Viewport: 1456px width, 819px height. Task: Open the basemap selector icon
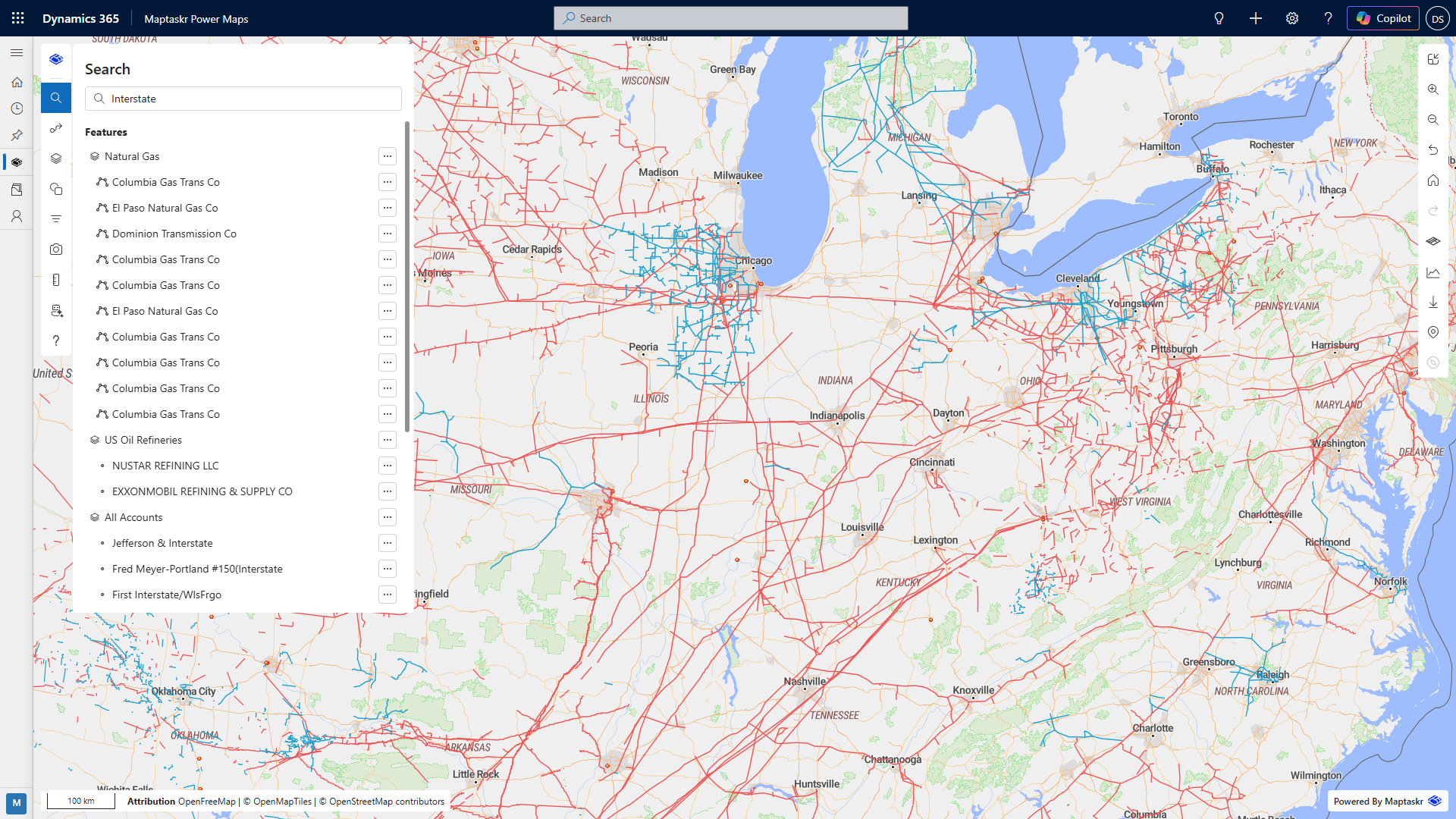coord(1433,241)
